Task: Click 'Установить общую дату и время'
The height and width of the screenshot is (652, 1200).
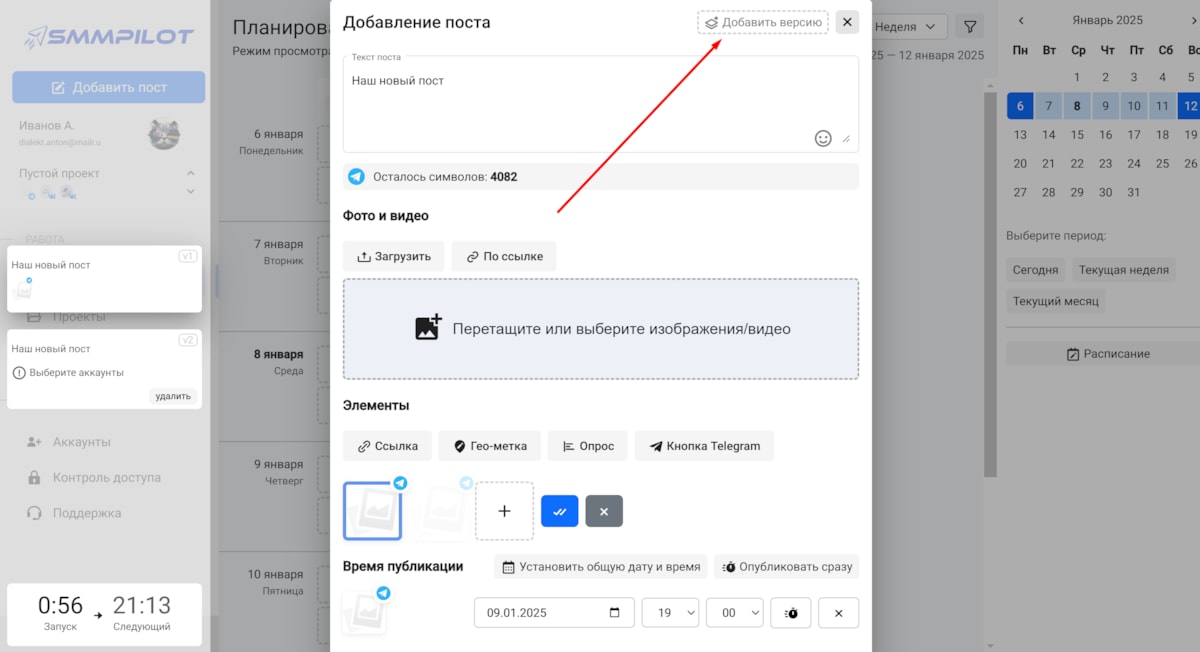Action: (600, 567)
